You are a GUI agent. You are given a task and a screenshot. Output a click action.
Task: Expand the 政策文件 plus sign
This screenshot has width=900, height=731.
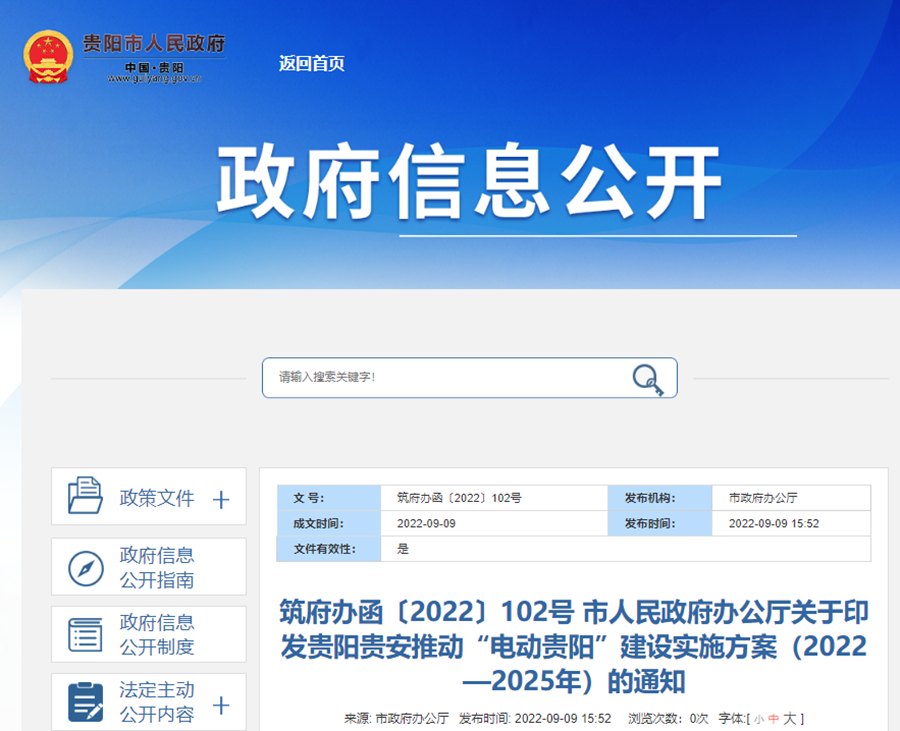tap(221, 500)
